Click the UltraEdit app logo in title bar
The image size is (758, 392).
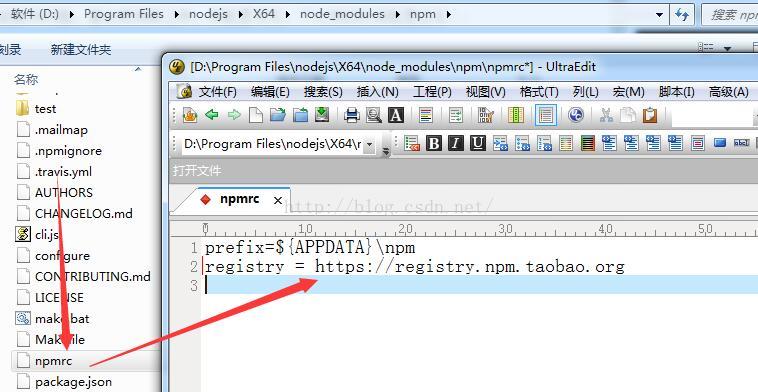[177, 67]
